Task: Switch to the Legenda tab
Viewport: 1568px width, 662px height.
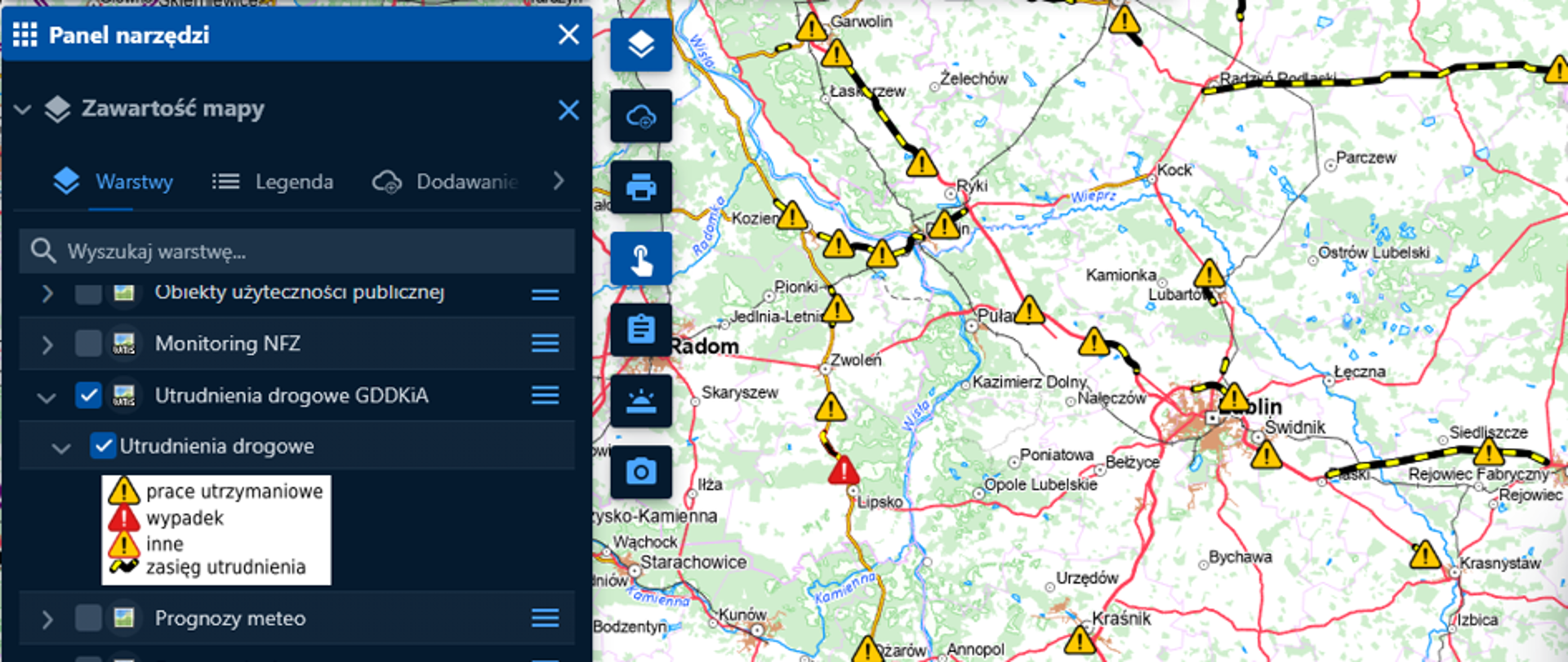Action: (273, 181)
